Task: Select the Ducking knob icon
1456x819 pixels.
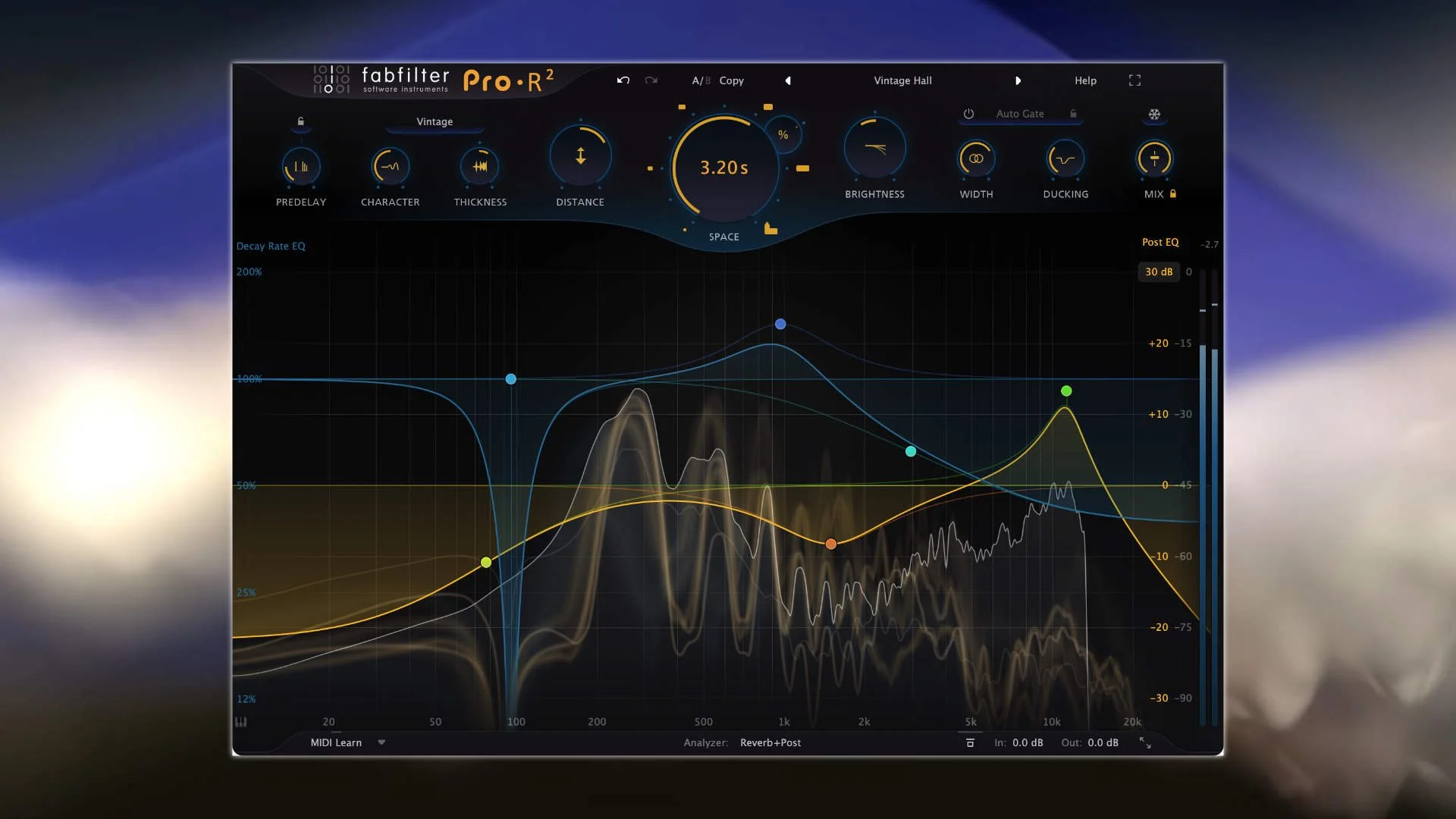Action: pyautogui.click(x=1065, y=159)
